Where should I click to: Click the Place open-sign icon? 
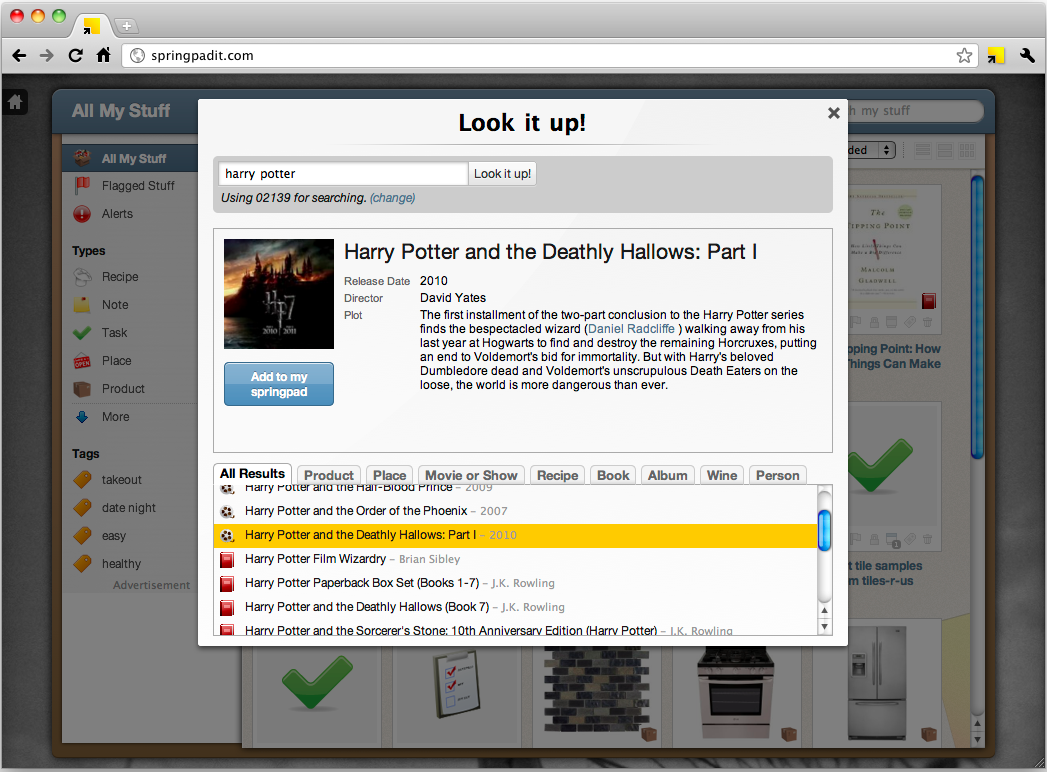pyautogui.click(x=82, y=361)
